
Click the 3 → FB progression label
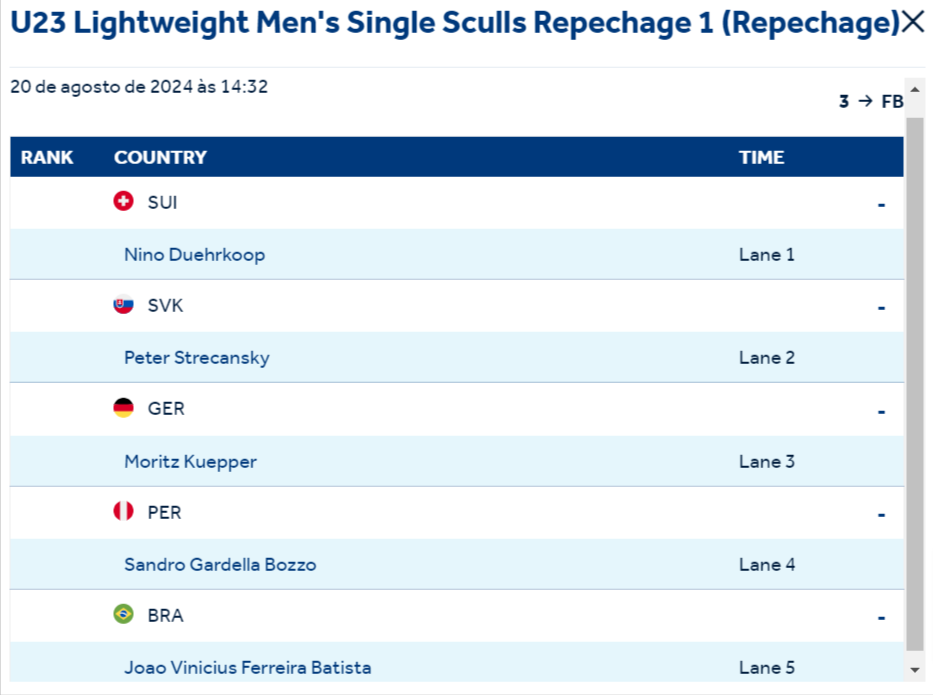[870, 102]
